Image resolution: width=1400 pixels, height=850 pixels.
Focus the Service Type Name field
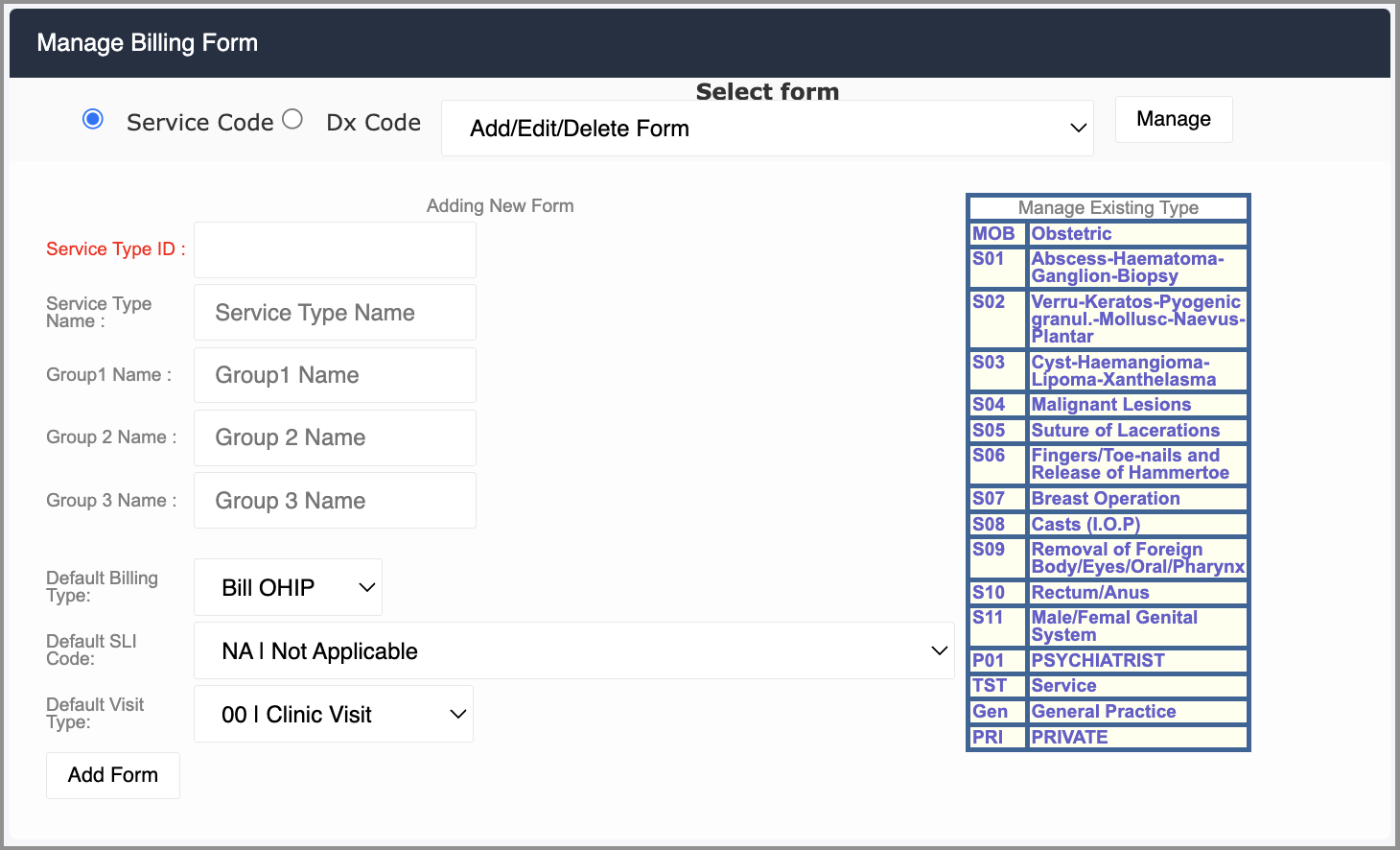click(335, 313)
